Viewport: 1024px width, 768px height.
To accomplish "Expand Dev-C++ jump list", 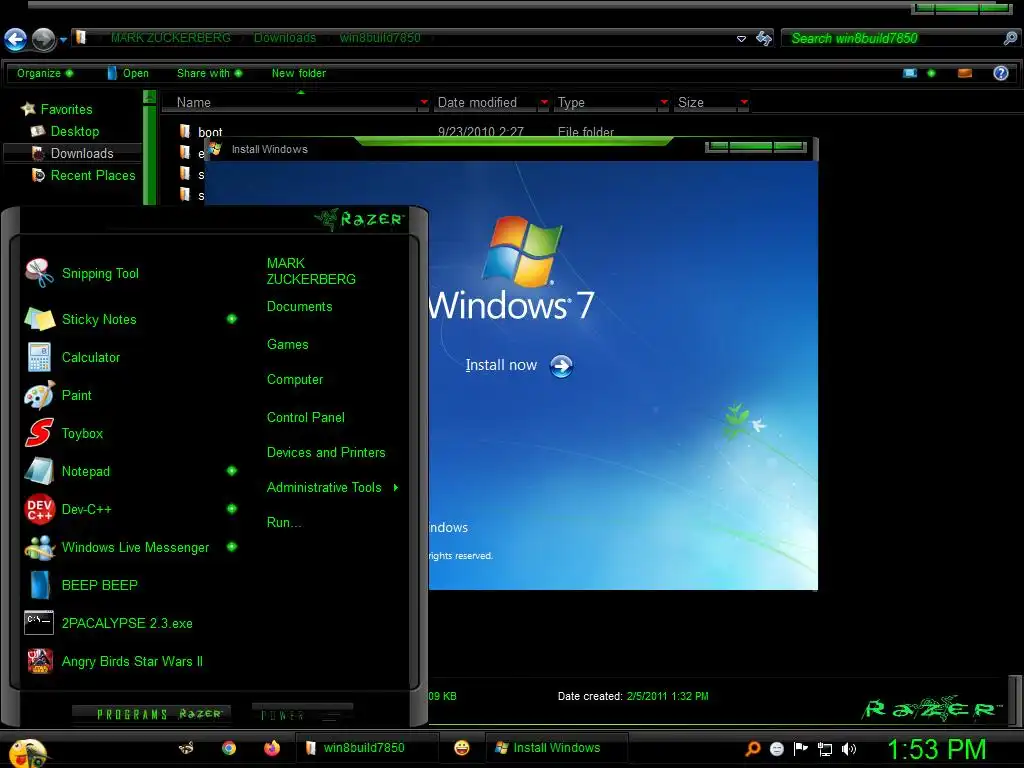I will [232, 508].
